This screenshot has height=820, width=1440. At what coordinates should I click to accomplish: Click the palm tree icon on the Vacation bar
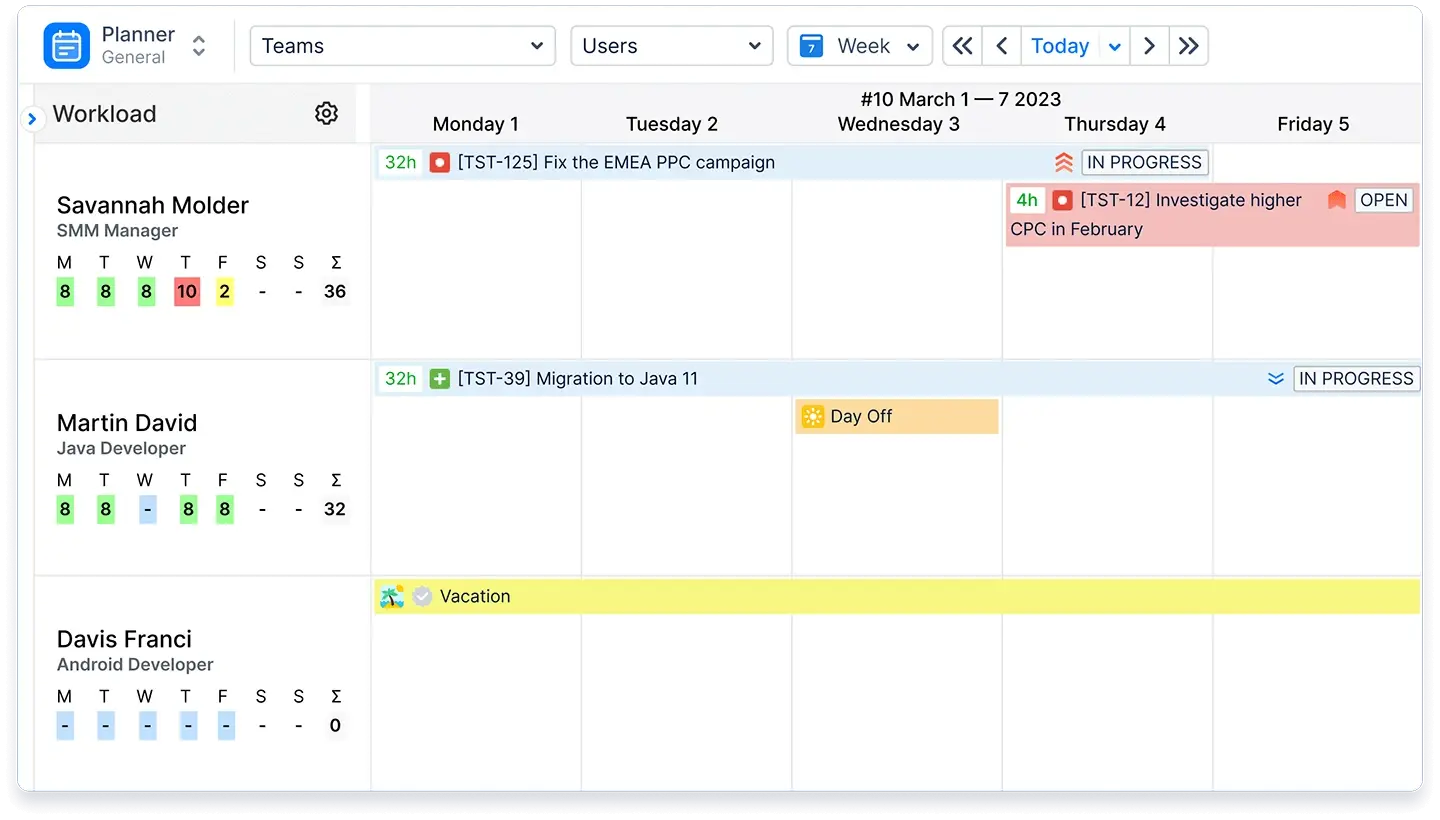tap(390, 596)
